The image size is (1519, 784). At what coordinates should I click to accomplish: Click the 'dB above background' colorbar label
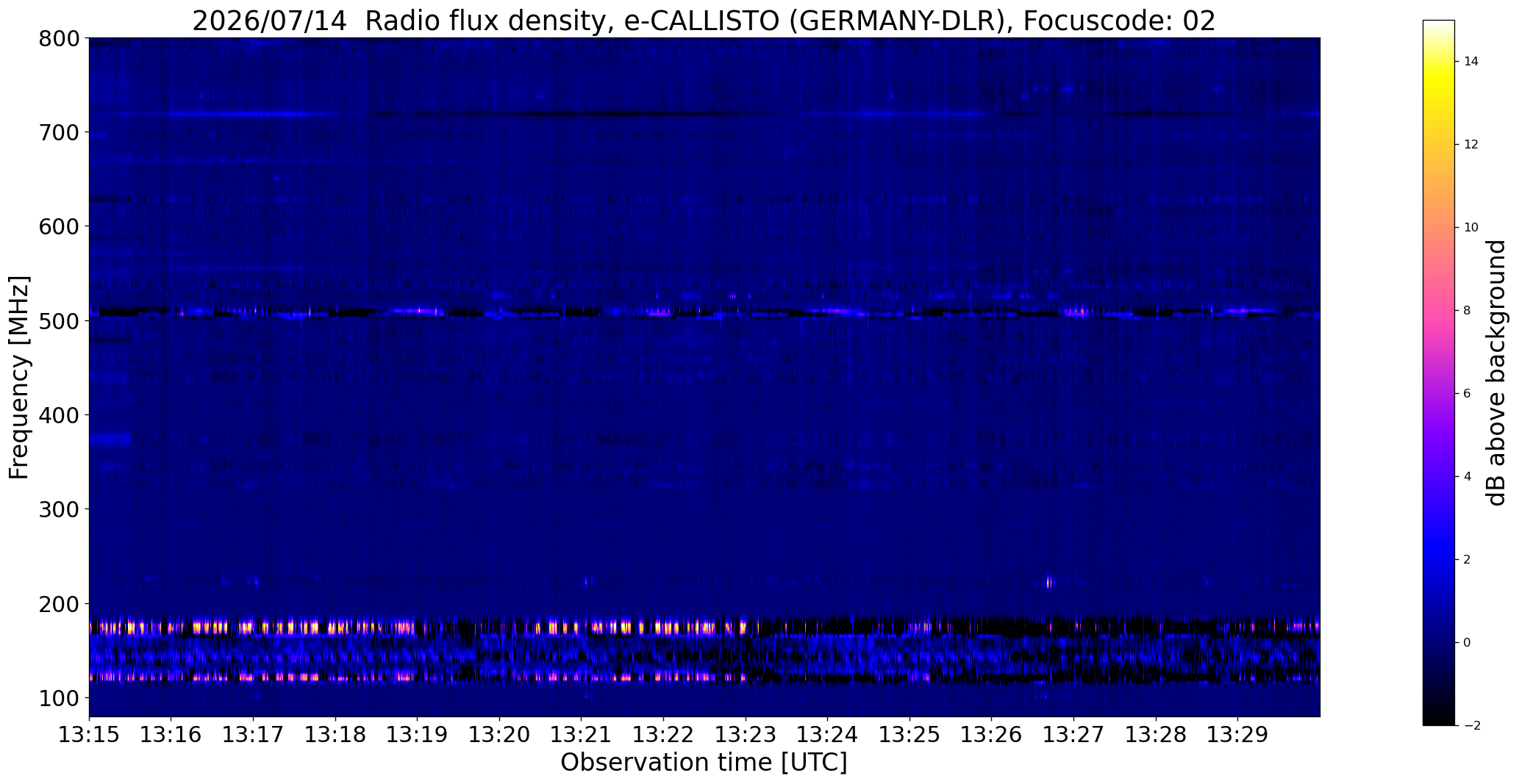tap(1497, 373)
